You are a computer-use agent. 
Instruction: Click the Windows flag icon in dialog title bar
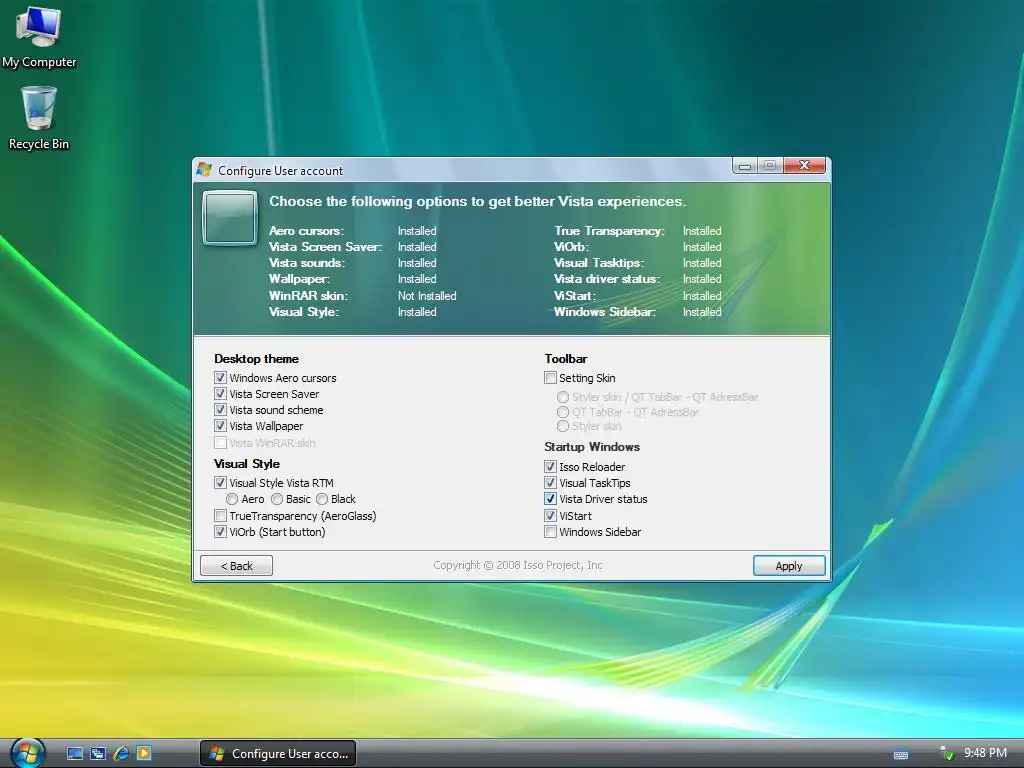[x=204, y=170]
